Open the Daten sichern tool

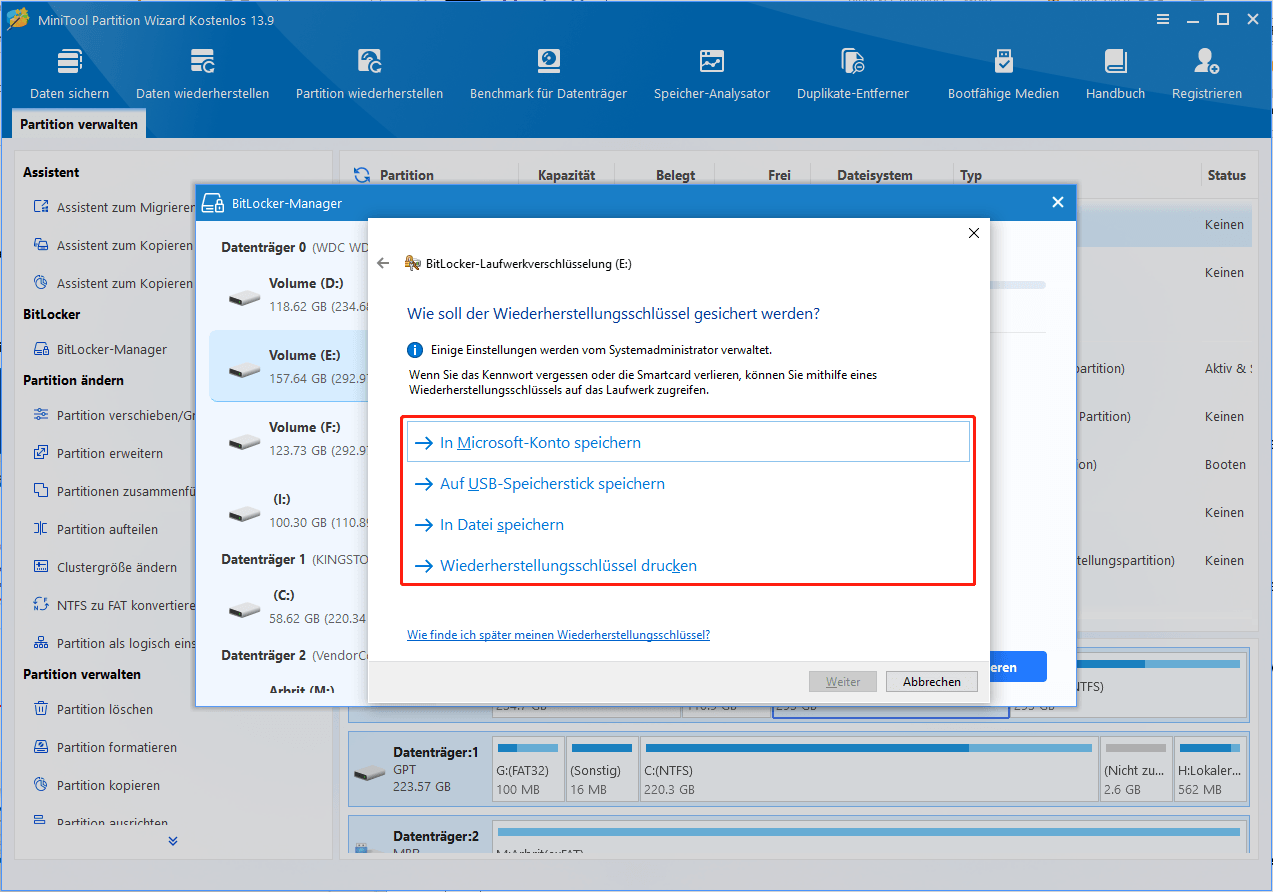69,73
